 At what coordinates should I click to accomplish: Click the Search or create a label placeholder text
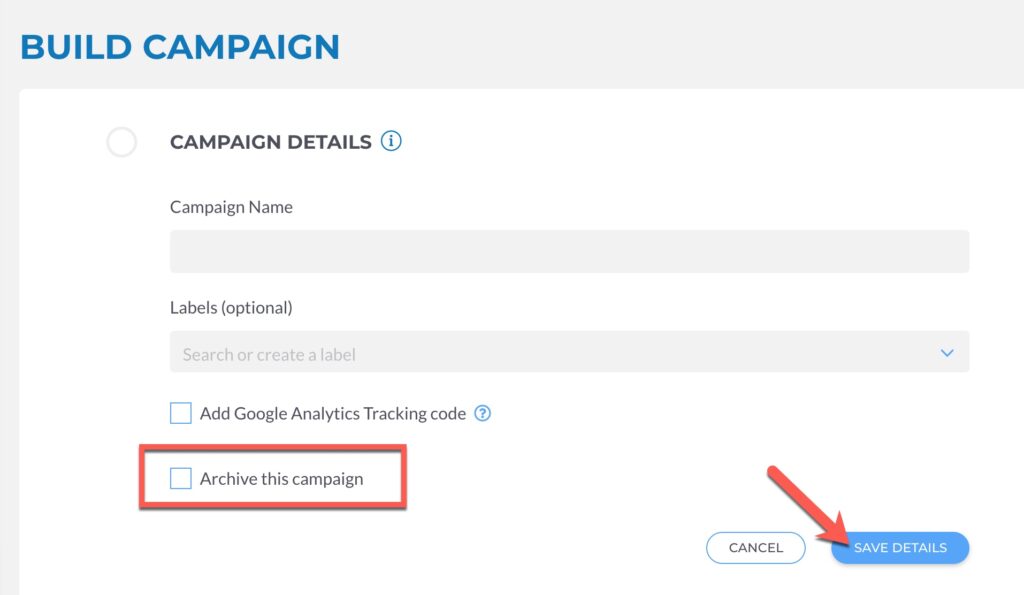click(x=269, y=355)
